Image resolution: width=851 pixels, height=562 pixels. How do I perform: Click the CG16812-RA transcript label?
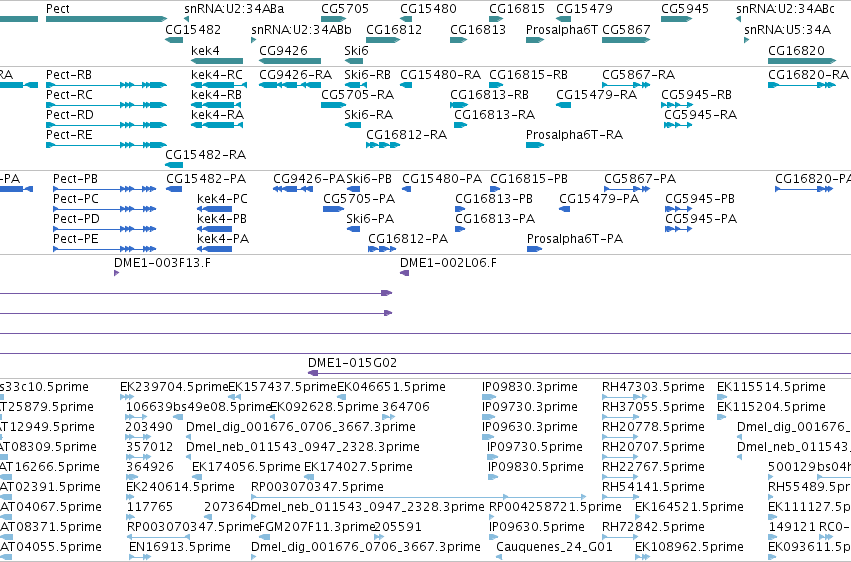pyautogui.click(x=407, y=135)
